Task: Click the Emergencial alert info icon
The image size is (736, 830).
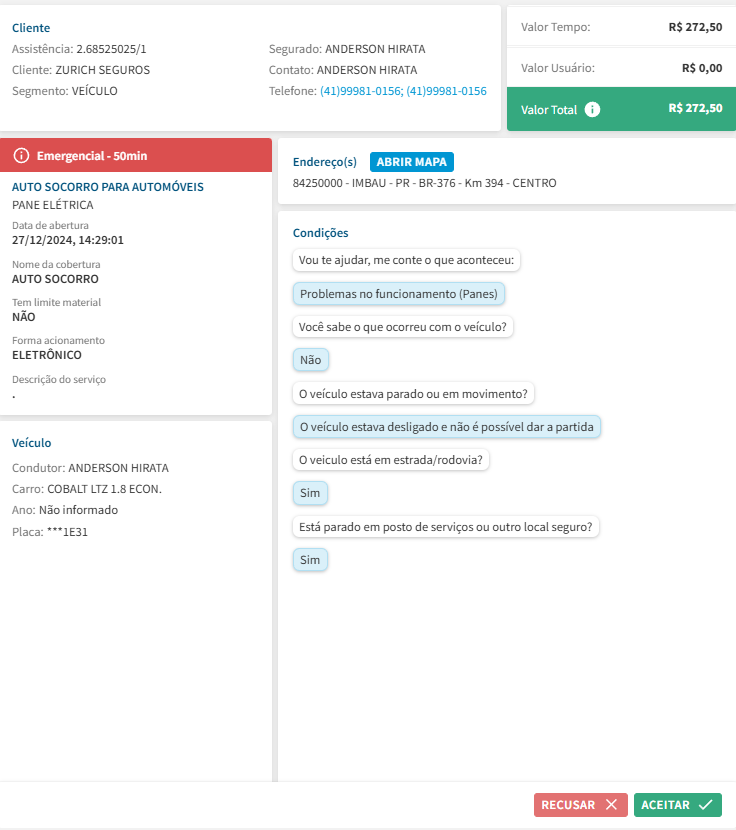Action: (21, 156)
